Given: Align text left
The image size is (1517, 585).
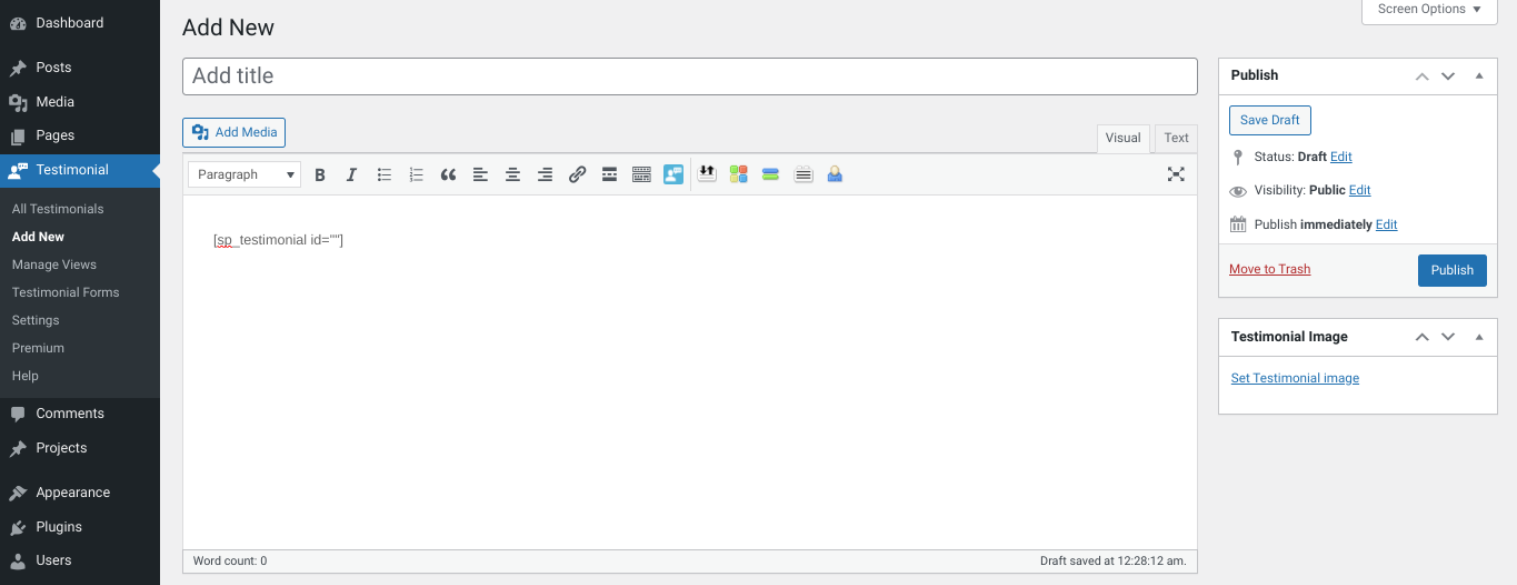Looking at the screenshot, I should pyautogui.click(x=480, y=175).
